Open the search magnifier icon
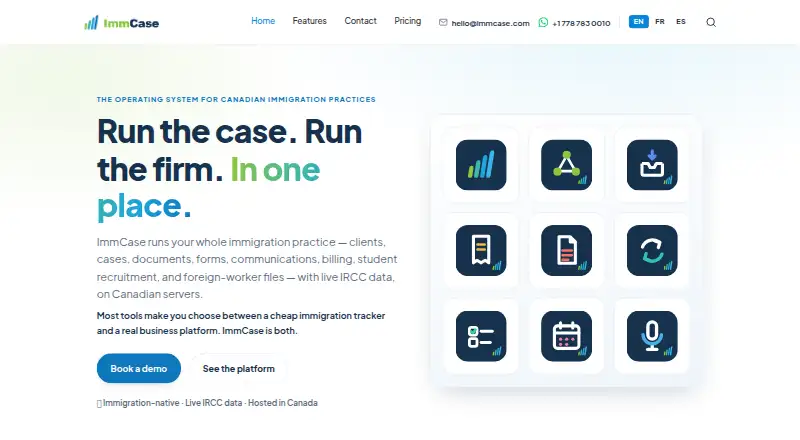The image size is (800, 440). tap(711, 22)
